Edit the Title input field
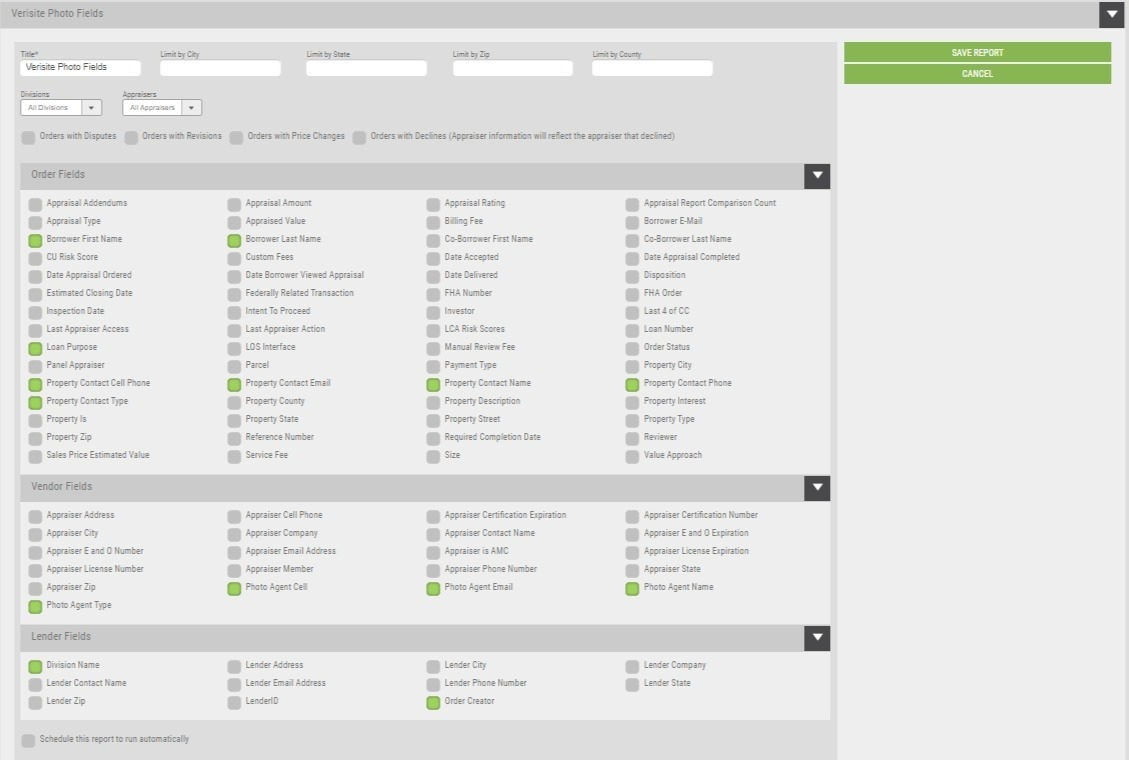Screen dimensions: 1129x760 click(x=81, y=67)
